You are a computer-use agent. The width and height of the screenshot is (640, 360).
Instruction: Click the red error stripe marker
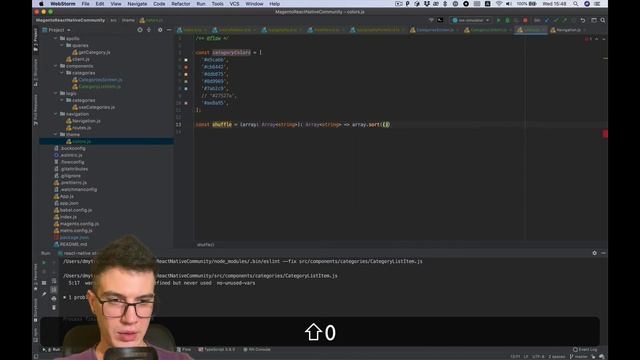(x=605, y=134)
